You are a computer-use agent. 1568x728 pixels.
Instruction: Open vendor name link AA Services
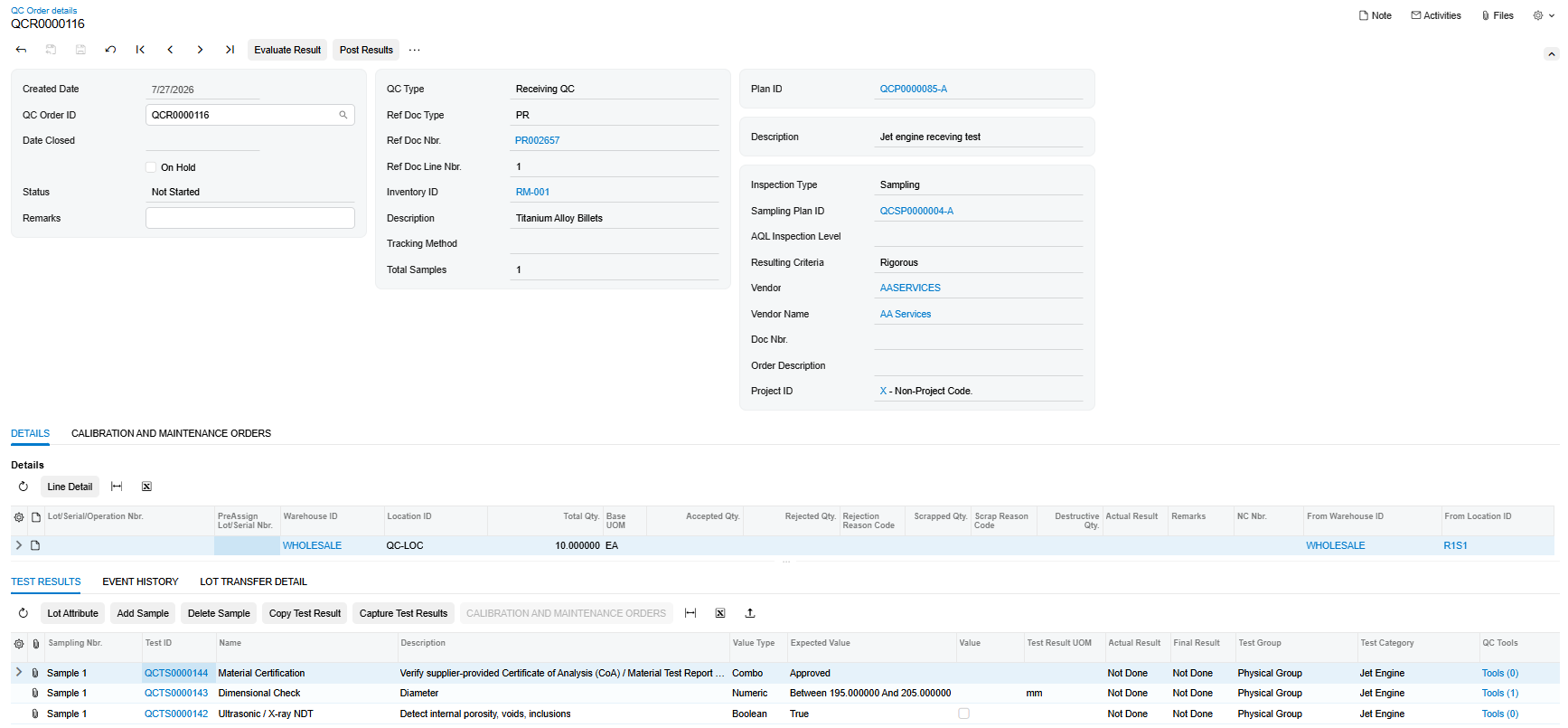[906, 314]
